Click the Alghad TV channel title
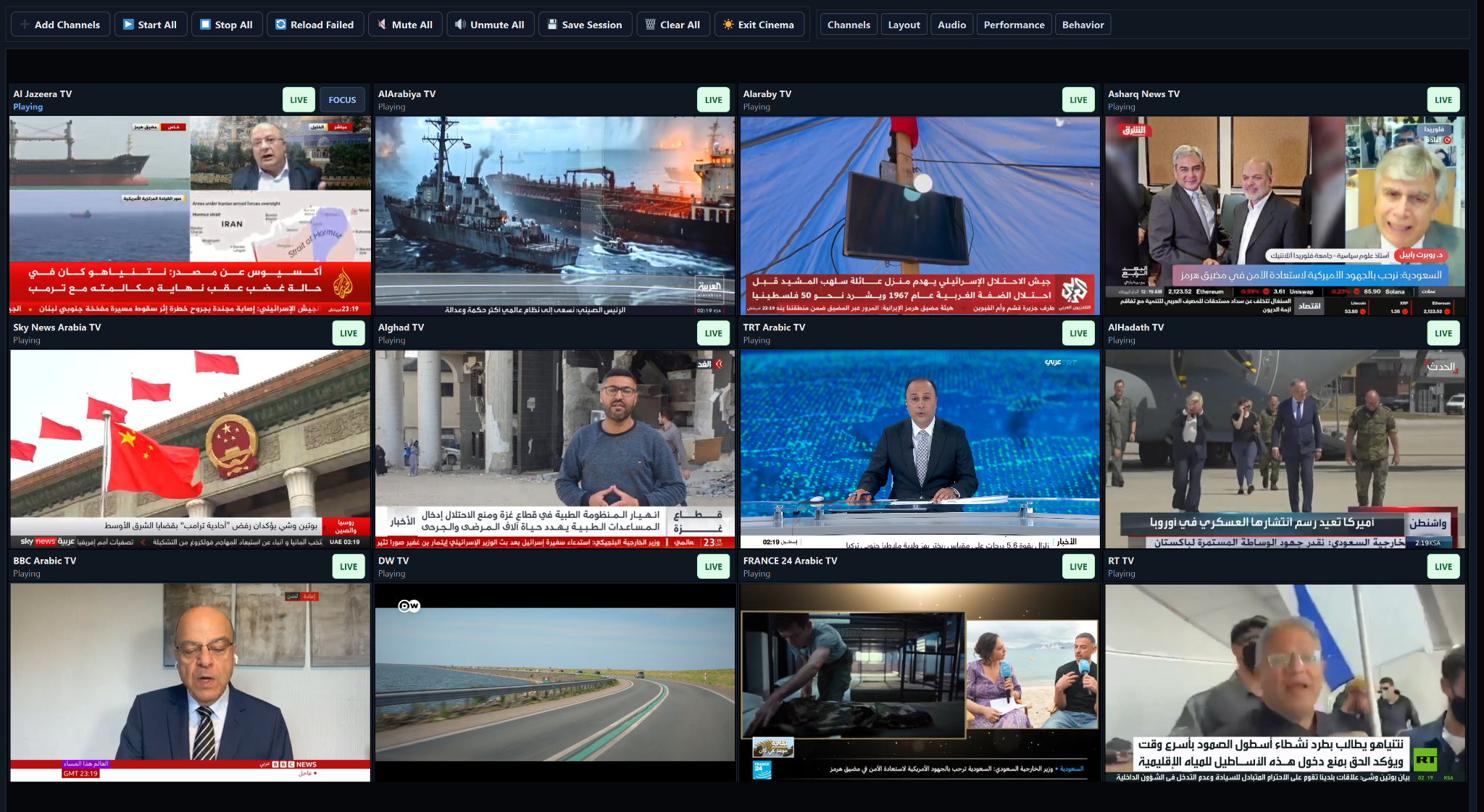This screenshot has height=812, width=1484. tap(401, 327)
